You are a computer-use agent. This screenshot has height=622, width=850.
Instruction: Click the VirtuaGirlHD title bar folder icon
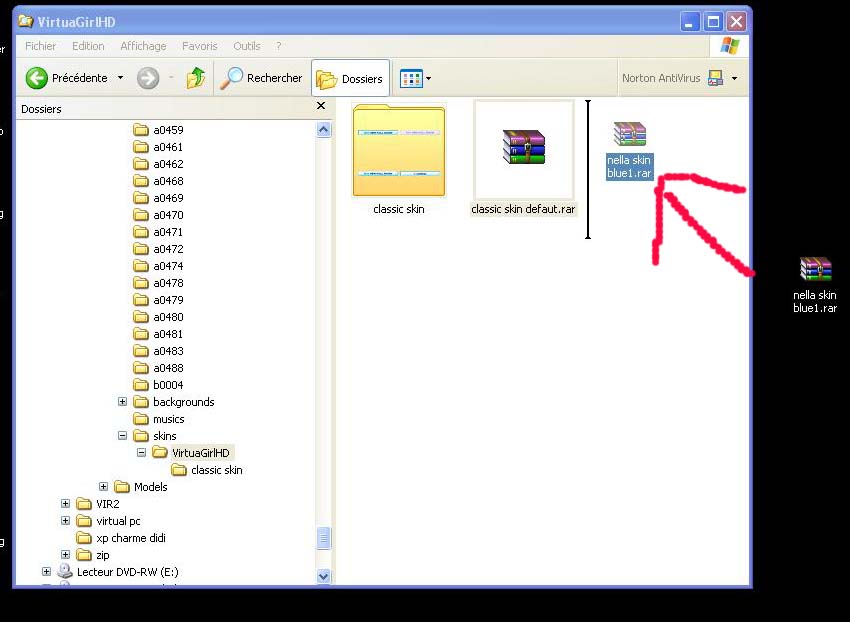pos(25,22)
